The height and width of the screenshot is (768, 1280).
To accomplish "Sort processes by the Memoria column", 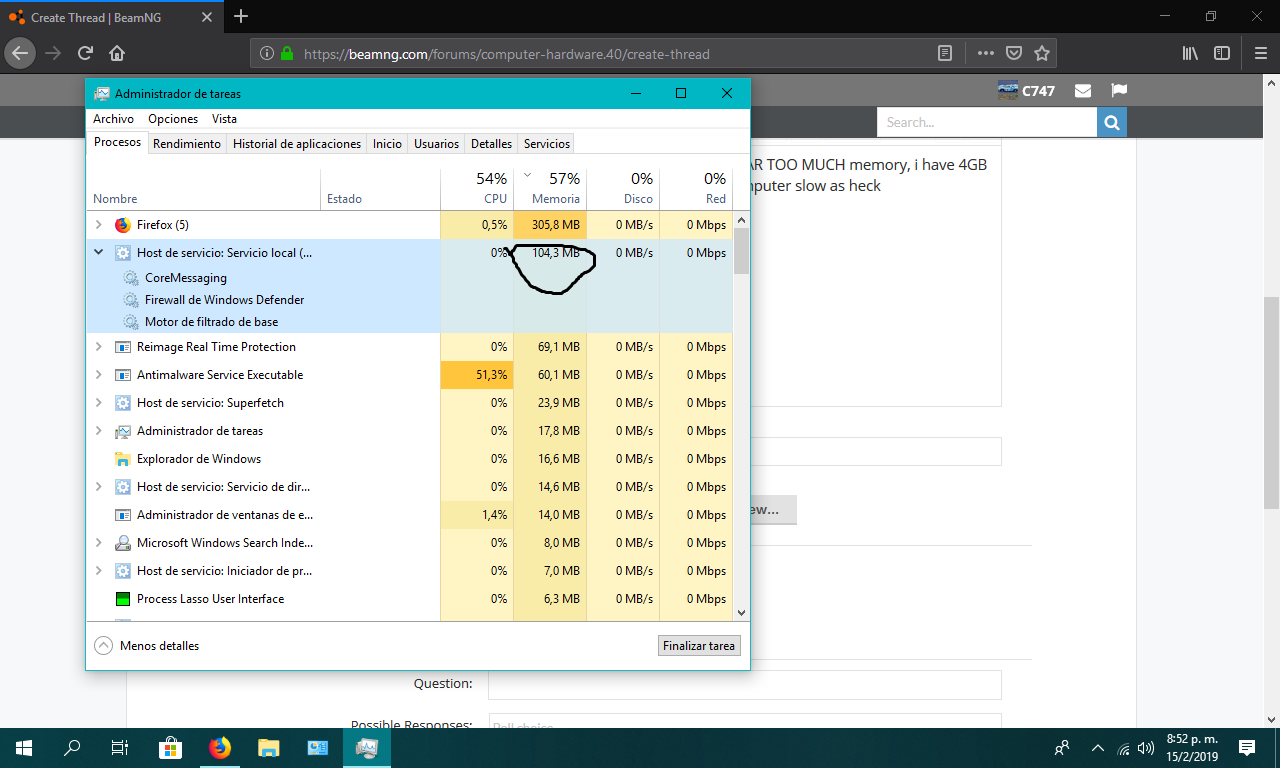I will pyautogui.click(x=550, y=188).
